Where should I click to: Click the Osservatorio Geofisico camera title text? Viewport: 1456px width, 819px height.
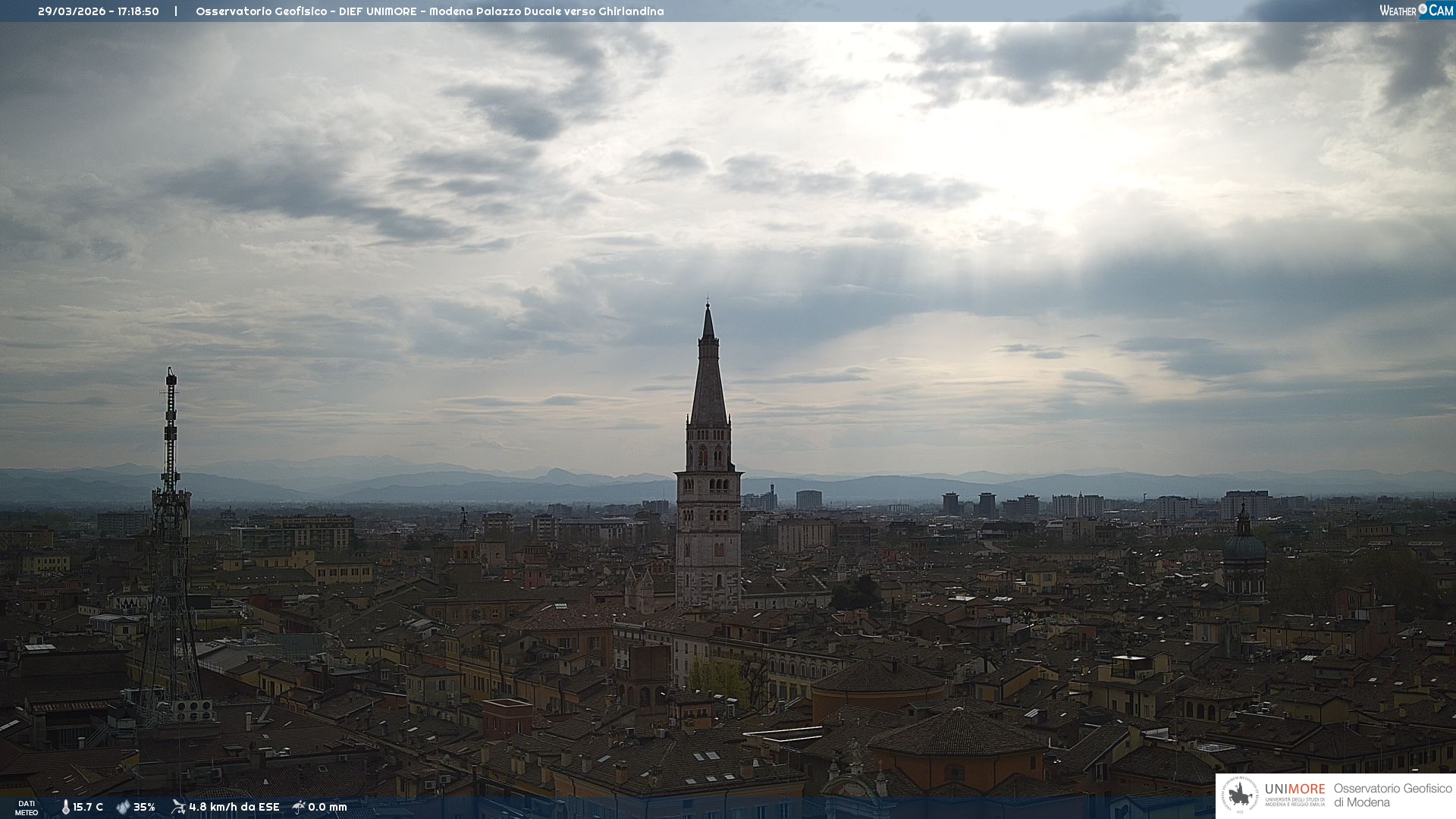pos(429,11)
